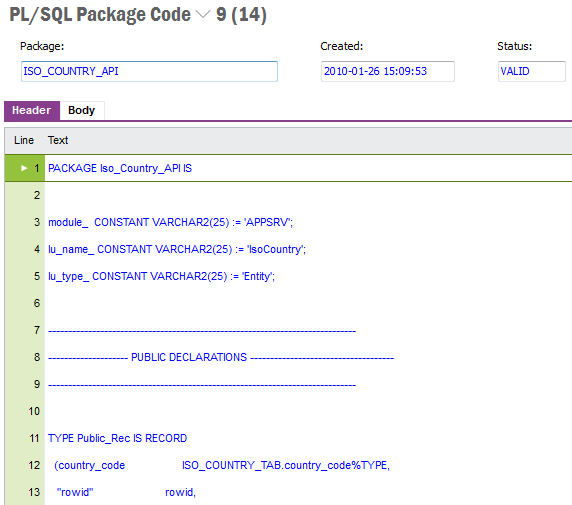Screen dimensions: 572x505
Task: Click the PACKAGE Iso_Country_API IS text
Action: 120,168
